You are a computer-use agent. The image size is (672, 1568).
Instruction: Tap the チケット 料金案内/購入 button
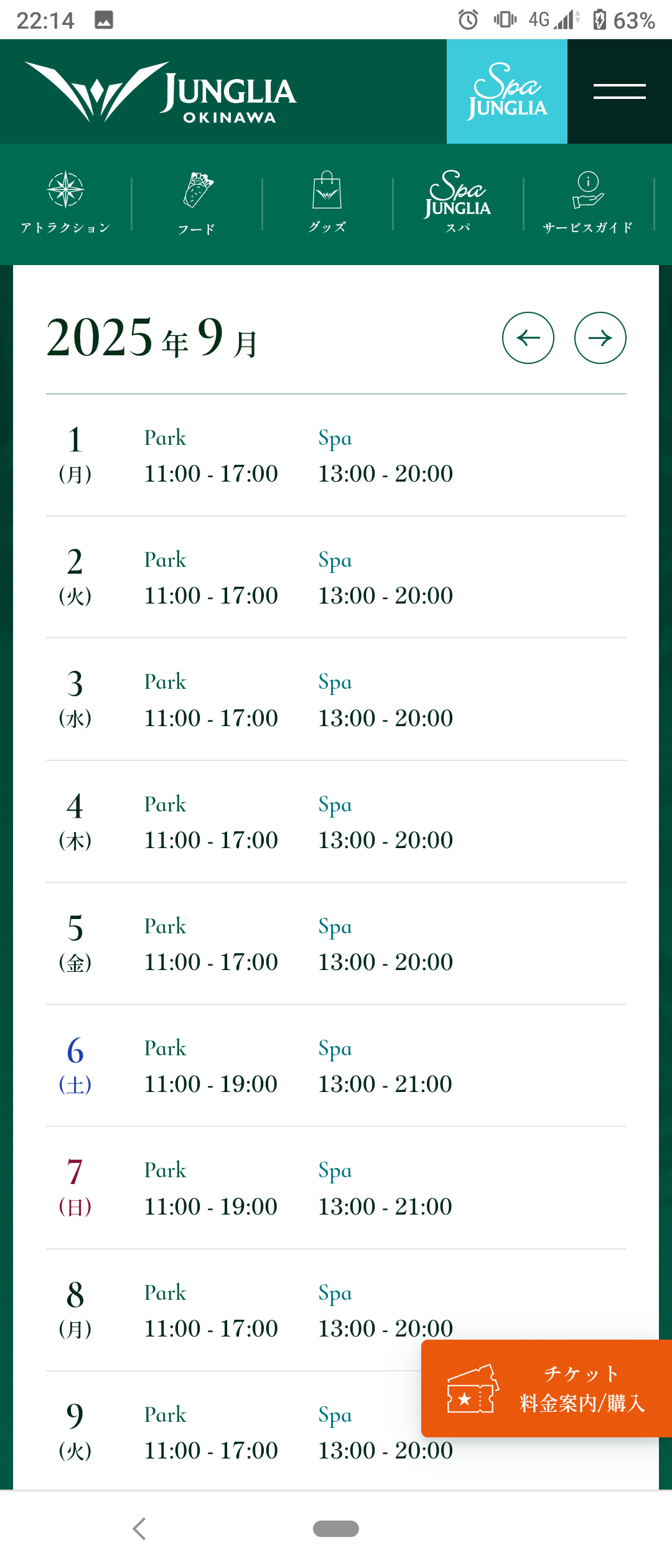point(546,1388)
